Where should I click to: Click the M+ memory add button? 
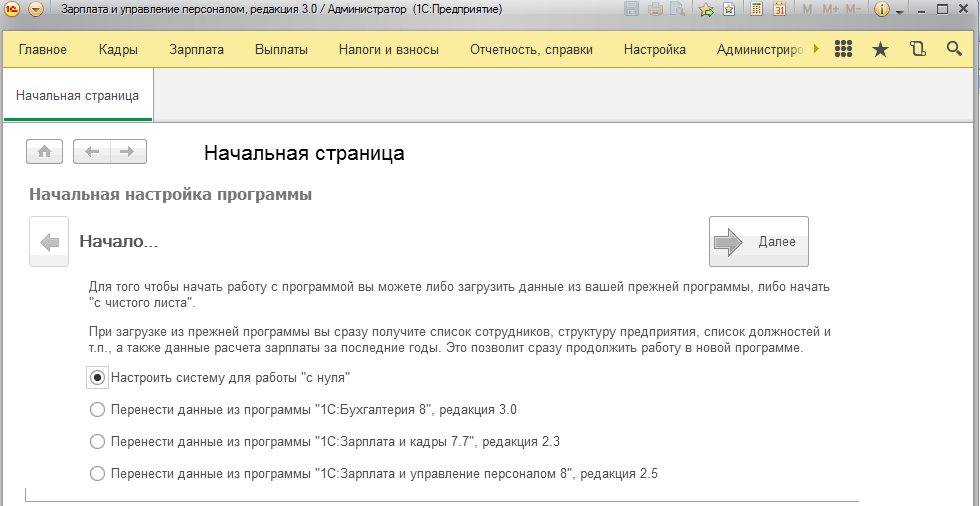[831, 9]
